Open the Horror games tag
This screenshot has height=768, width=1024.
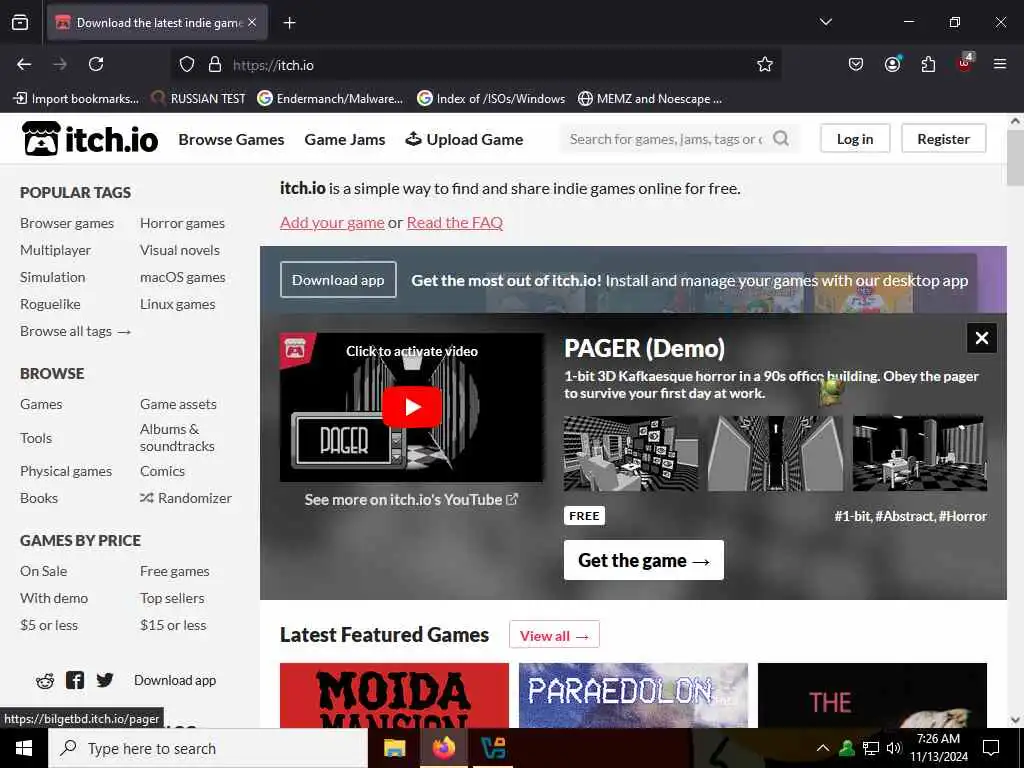pyautogui.click(x=182, y=223)
